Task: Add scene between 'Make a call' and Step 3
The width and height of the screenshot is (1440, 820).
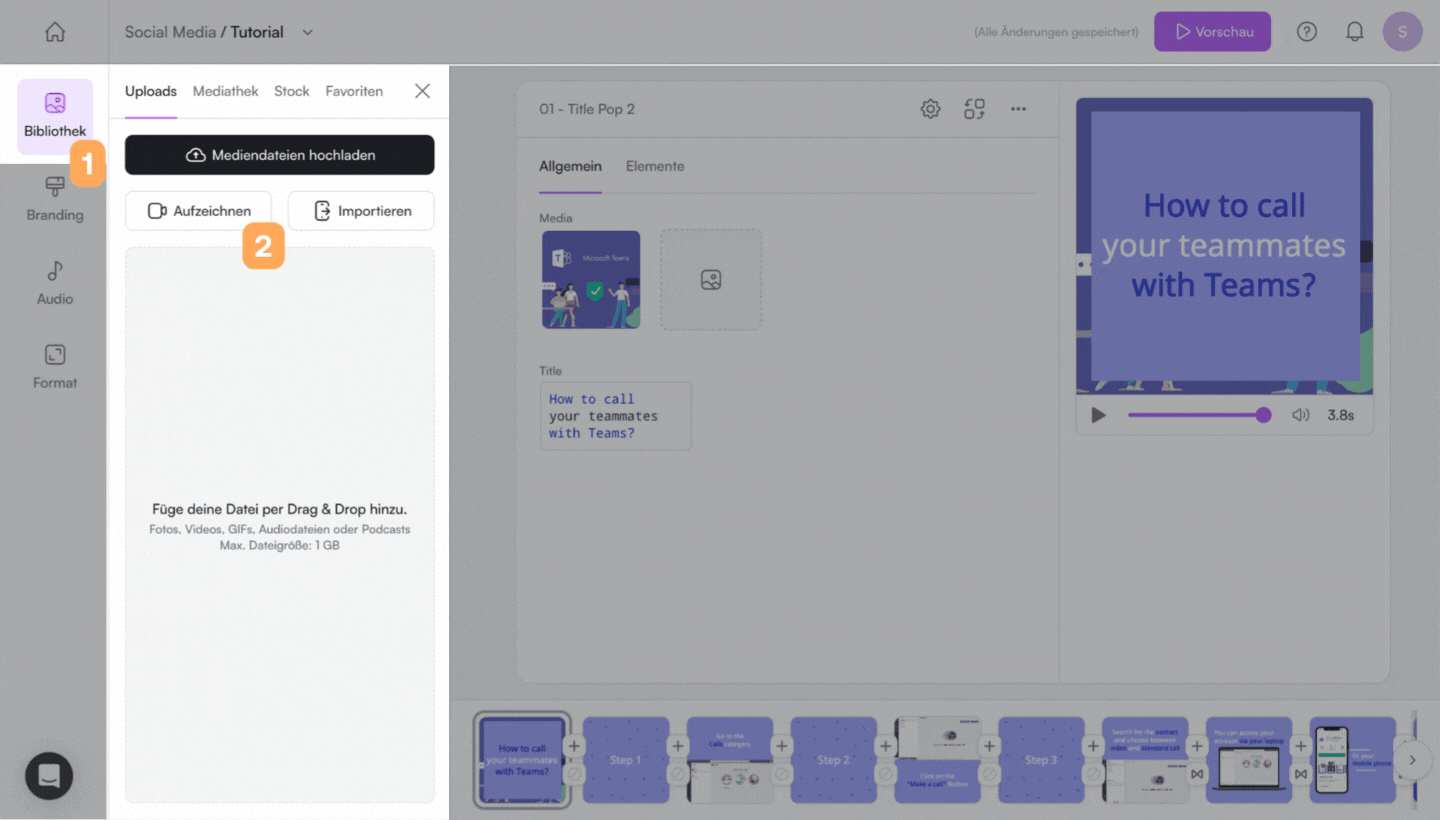Action: [x=990, y=746]
